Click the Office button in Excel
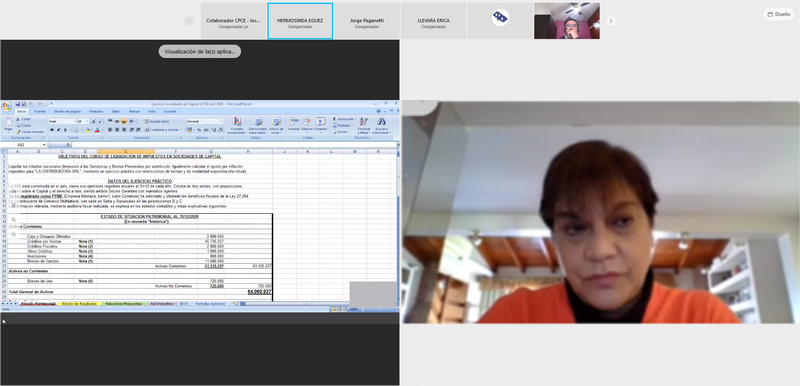 [6, 107]
